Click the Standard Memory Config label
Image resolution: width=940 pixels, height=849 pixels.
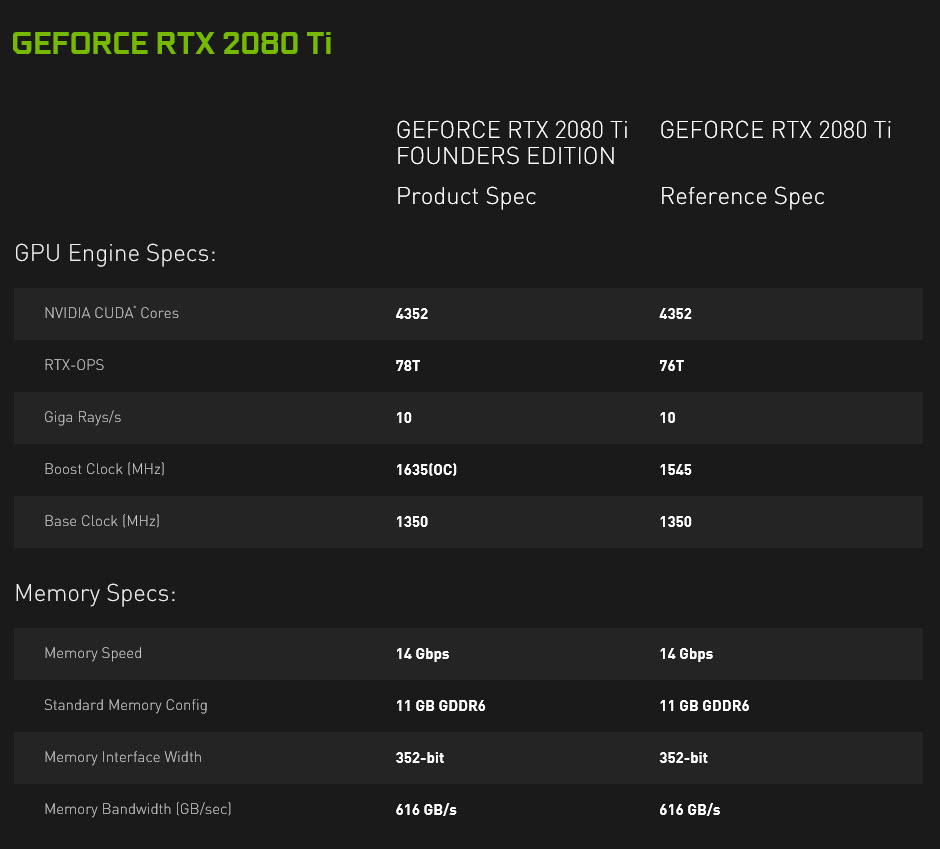(x=125, y=705)
